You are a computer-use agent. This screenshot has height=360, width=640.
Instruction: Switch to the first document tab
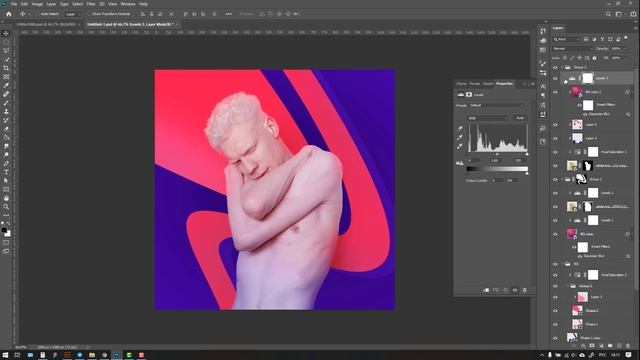(x=48, y=24)
